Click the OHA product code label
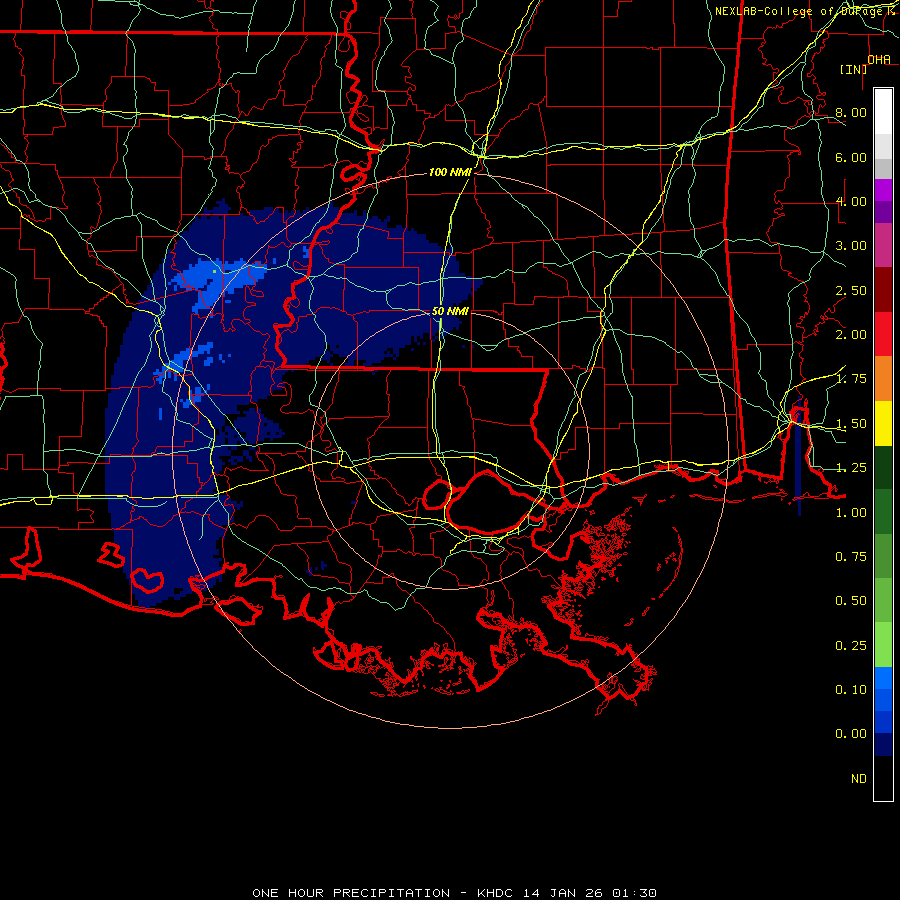 [x=879, y=59]
